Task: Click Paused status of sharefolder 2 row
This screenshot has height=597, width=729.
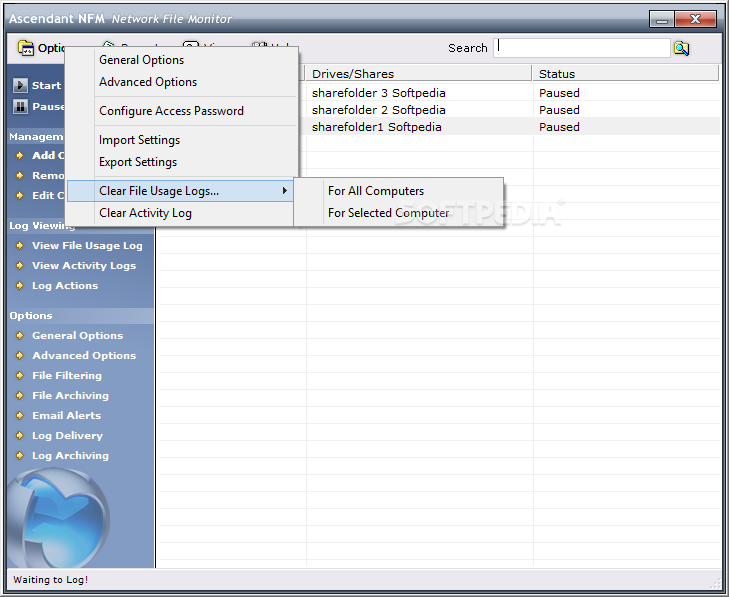Action: (x=559, y=110)
